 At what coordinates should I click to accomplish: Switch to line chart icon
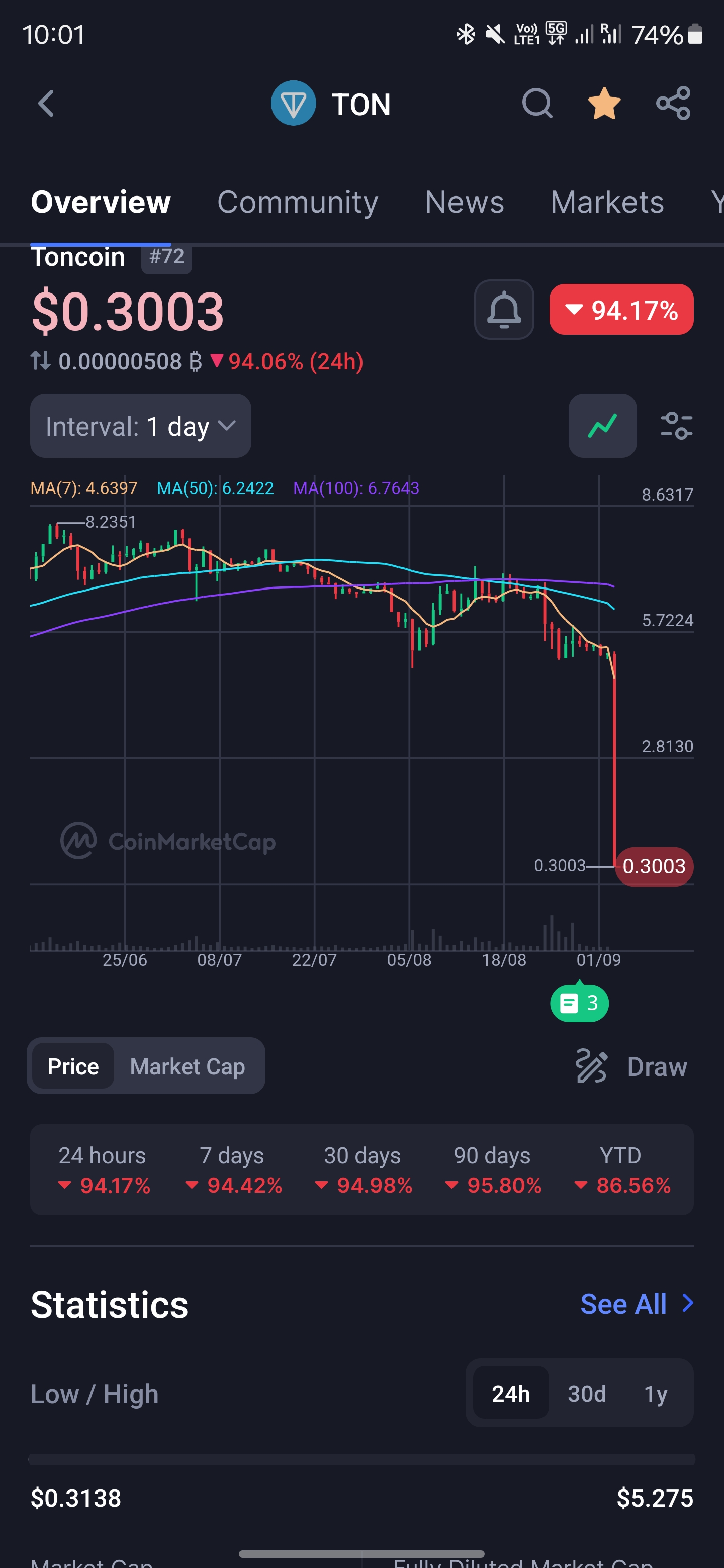tap(602, 426)
